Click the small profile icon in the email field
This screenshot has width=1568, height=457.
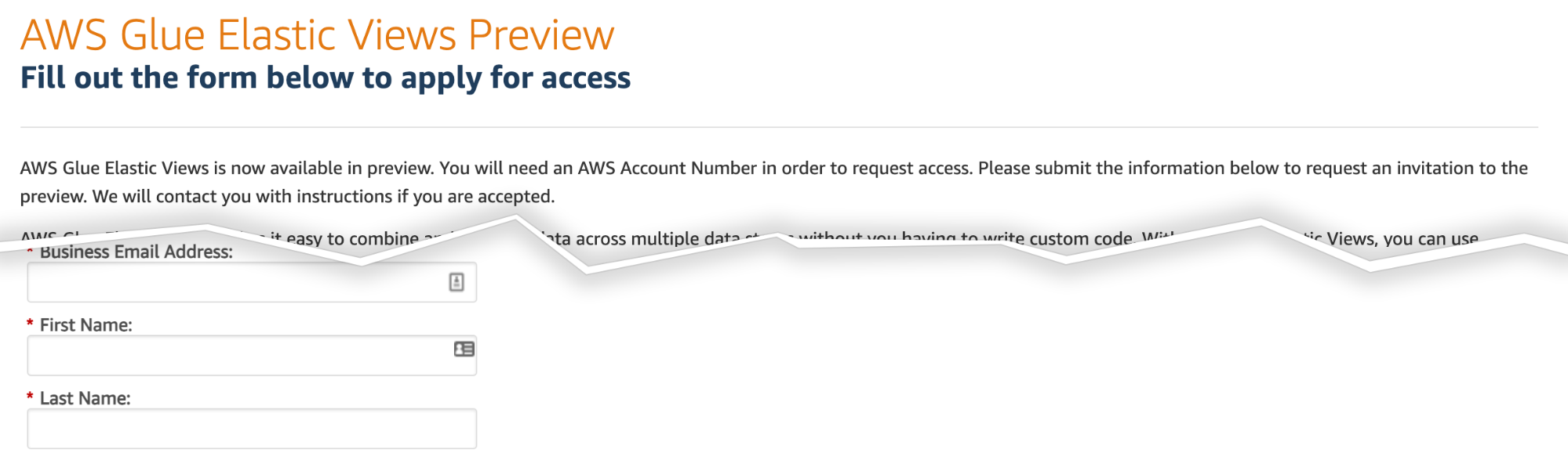click(457, 281)
